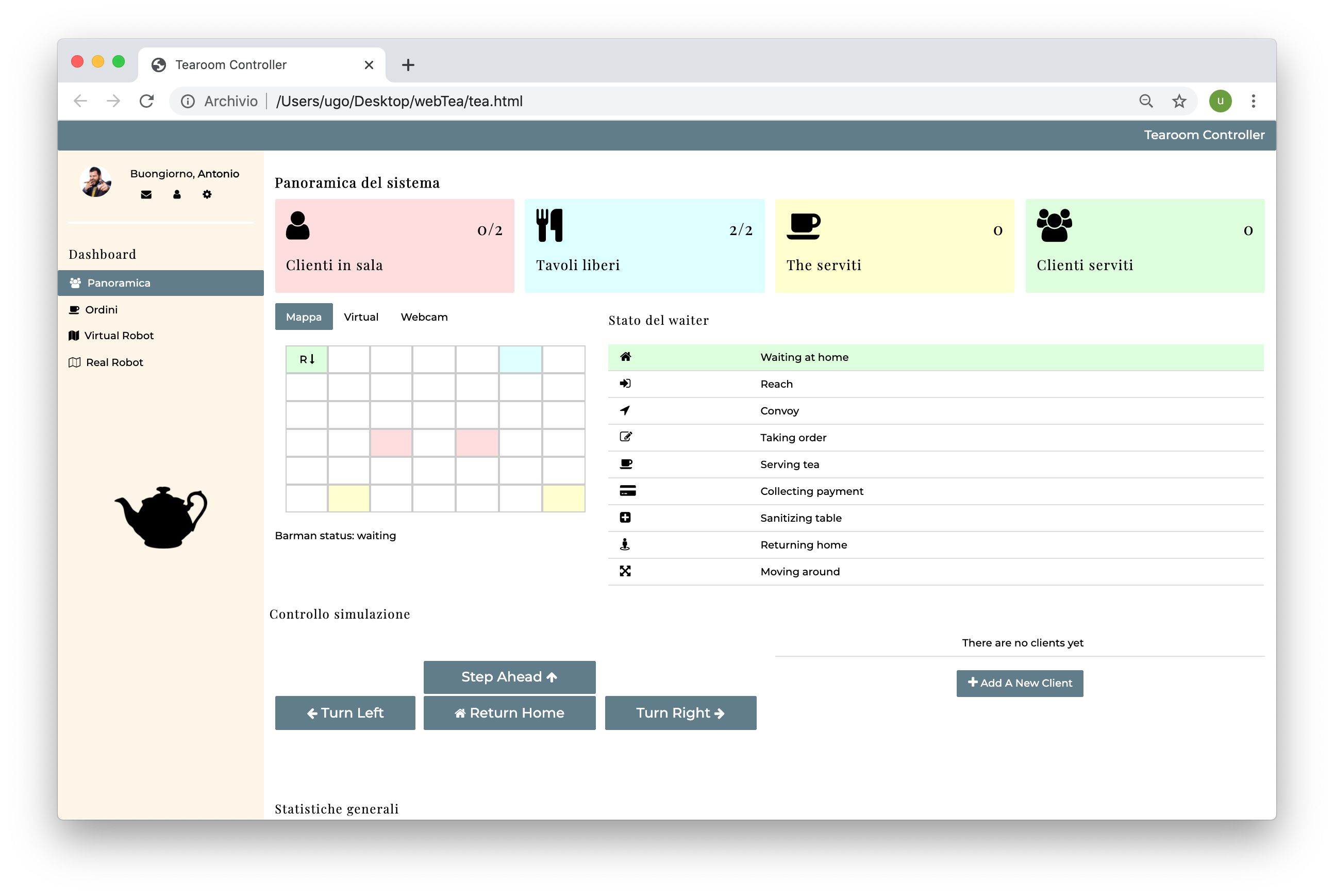Click the 'Step Ahead' movement button

pos(509,677)
